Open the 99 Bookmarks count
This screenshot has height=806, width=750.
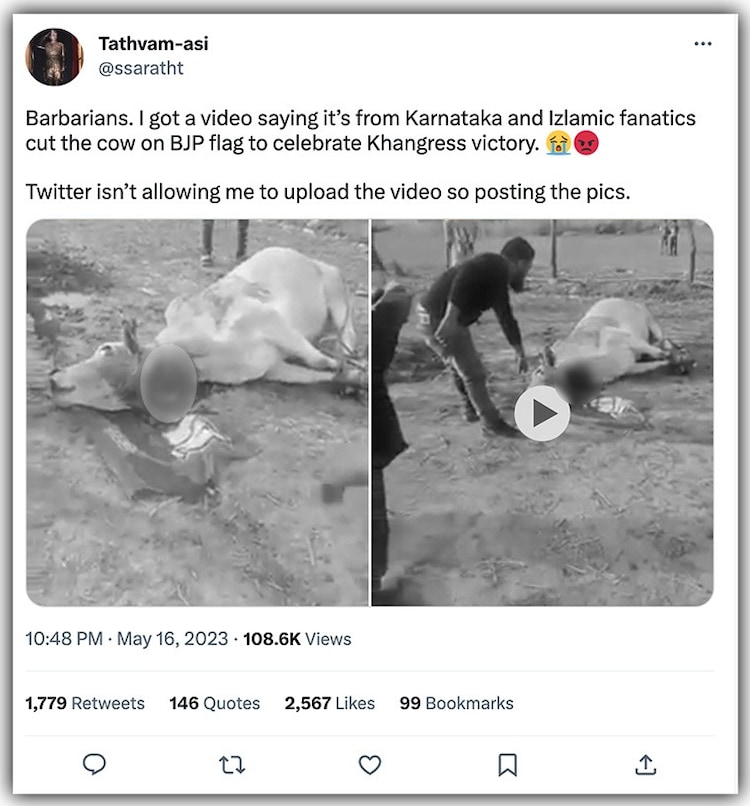coord(456,703)
